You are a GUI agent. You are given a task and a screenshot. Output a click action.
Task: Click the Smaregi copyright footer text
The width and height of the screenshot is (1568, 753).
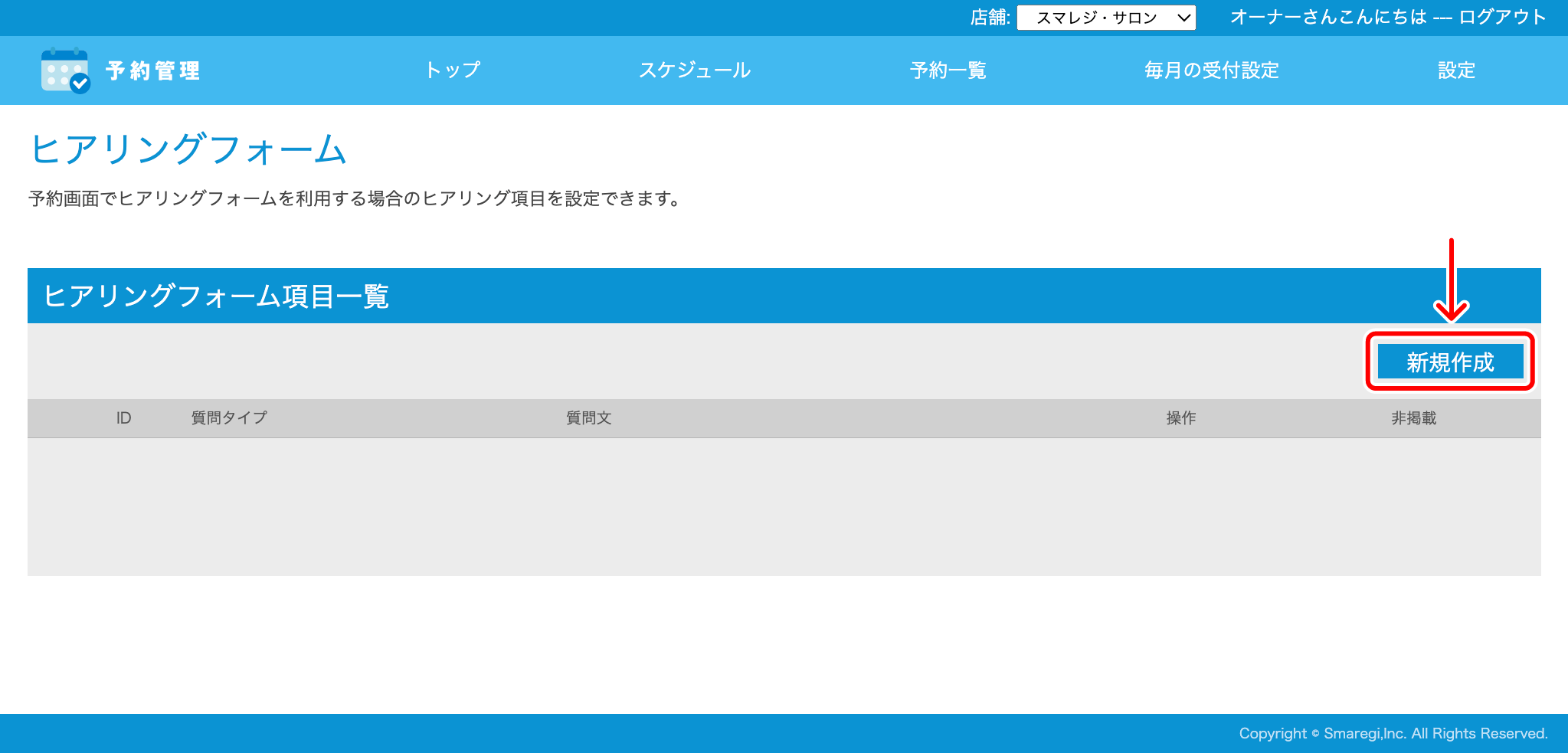click(1393, 733)
